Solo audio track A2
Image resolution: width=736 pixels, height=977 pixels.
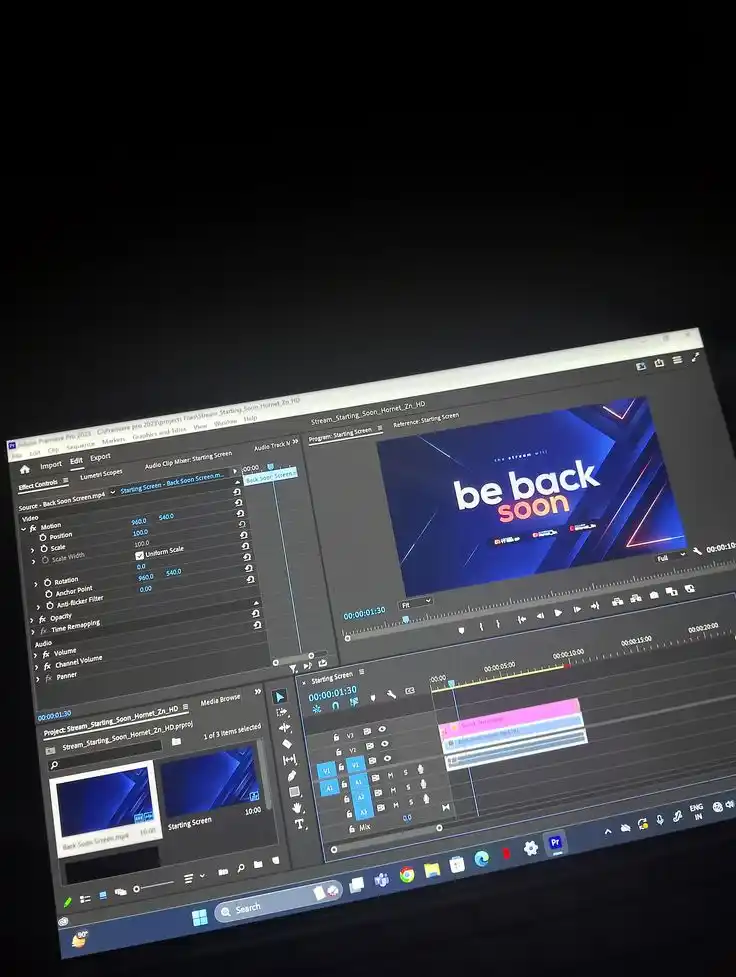[x=408, y=788]
